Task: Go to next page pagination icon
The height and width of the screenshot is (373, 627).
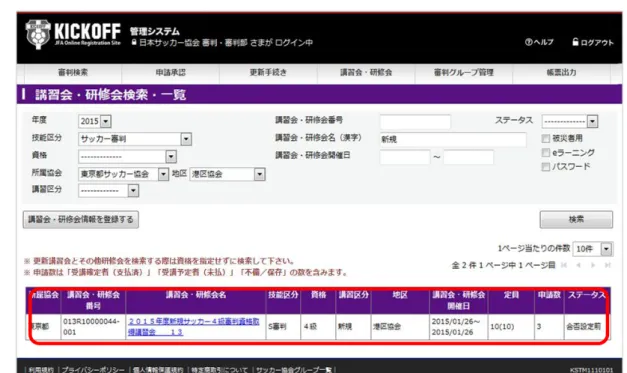Action: [x=593, y=265]
